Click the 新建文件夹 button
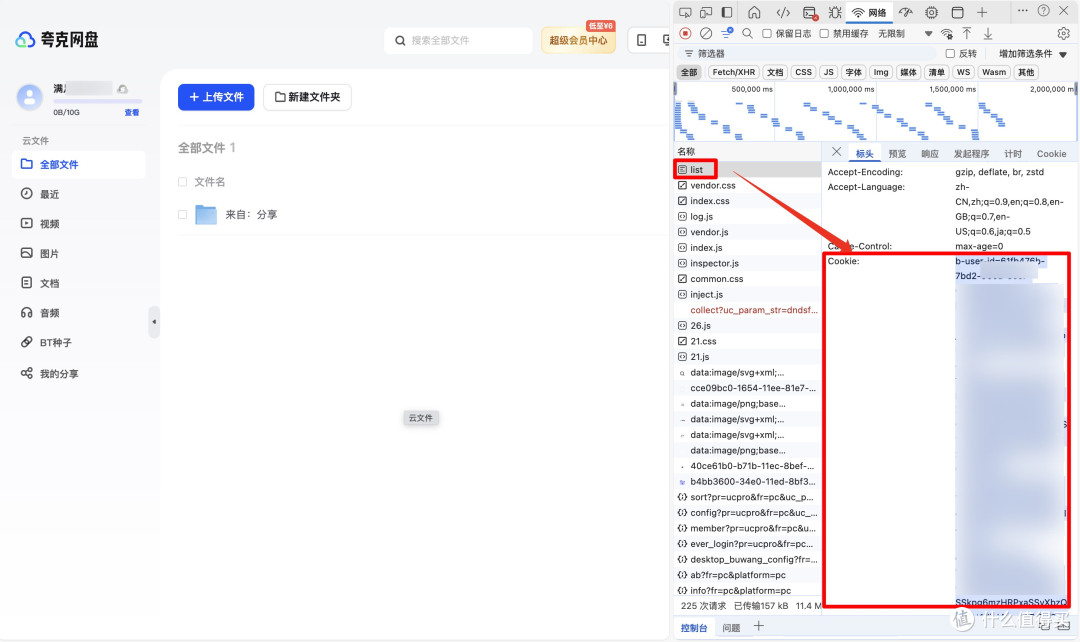This screenshot has height=642, width=1080. pos(307,97)
